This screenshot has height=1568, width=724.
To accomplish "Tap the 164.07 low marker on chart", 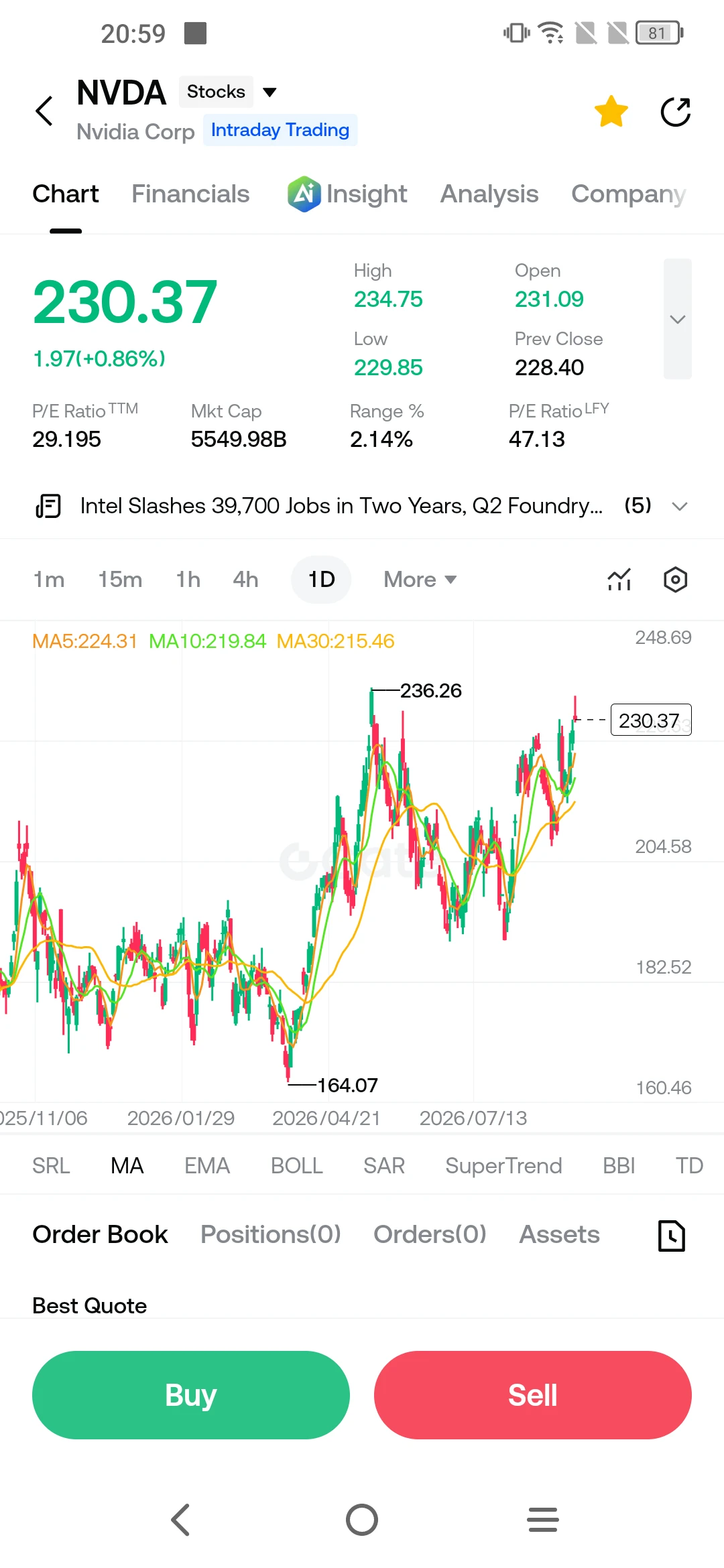I will (x=347, y=1085).
